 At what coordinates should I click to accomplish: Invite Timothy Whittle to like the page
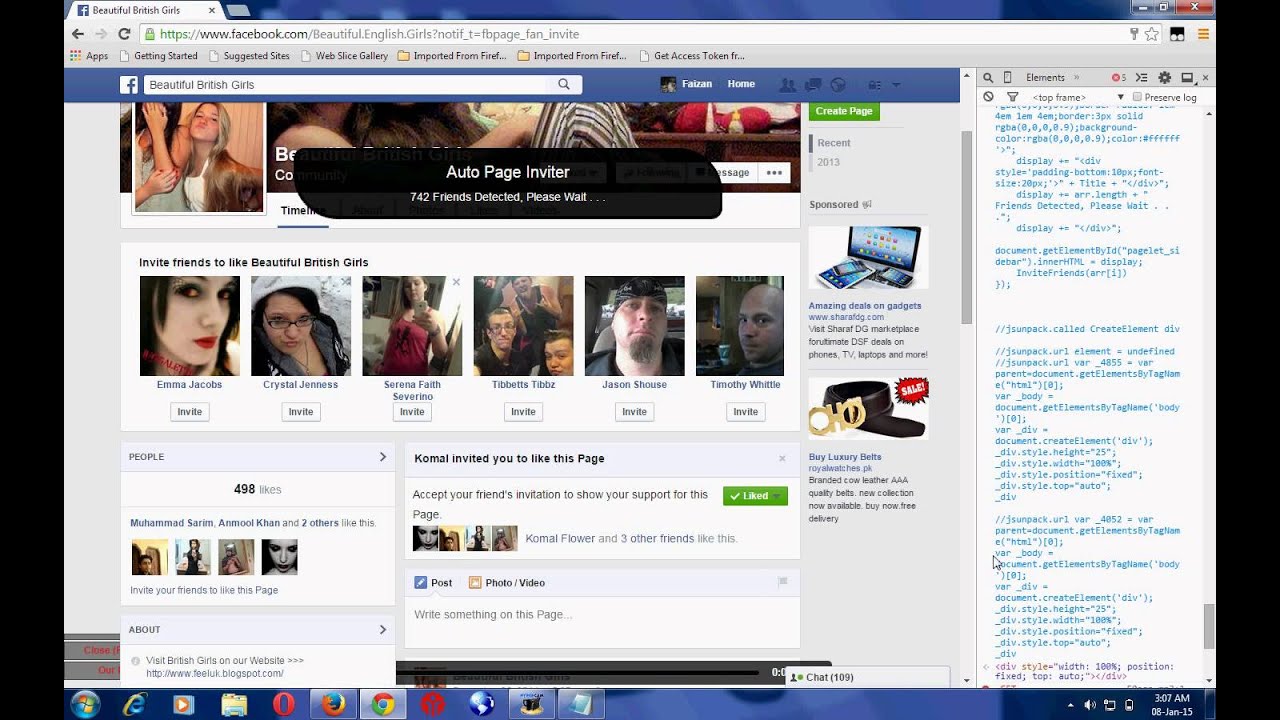[x=745, y=412]
